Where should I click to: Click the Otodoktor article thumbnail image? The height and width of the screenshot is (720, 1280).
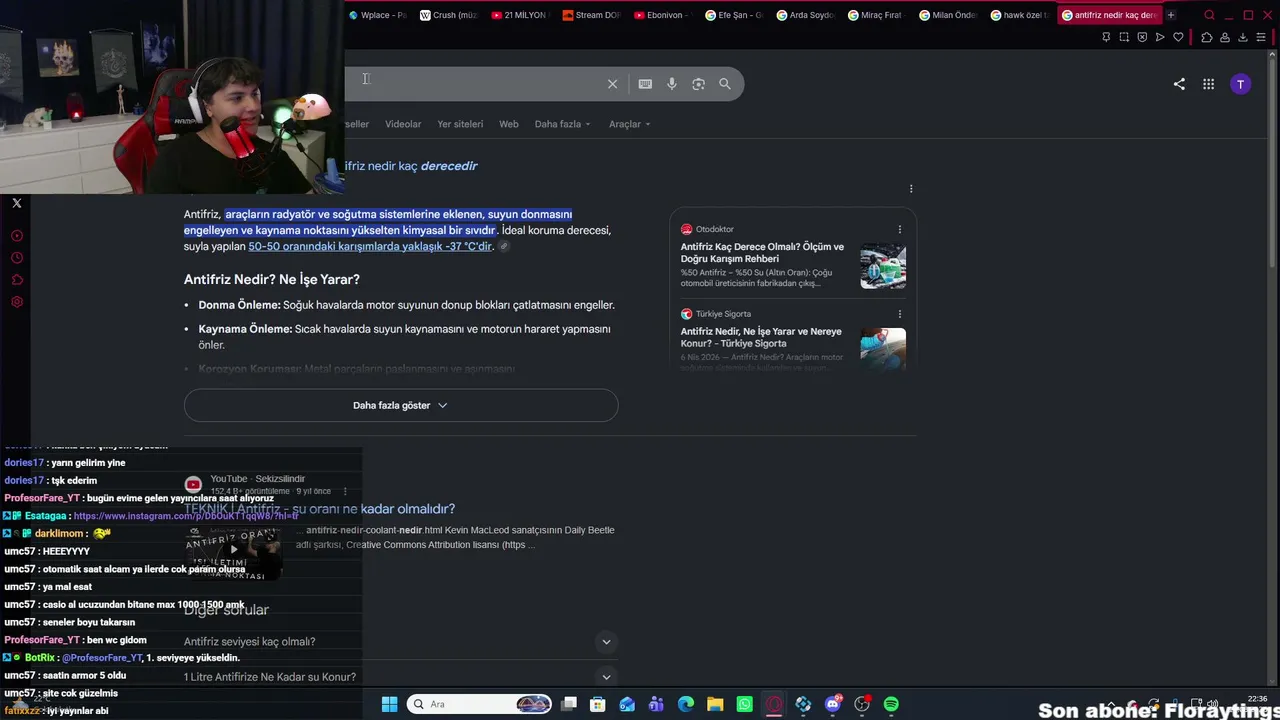pos(883,266)
